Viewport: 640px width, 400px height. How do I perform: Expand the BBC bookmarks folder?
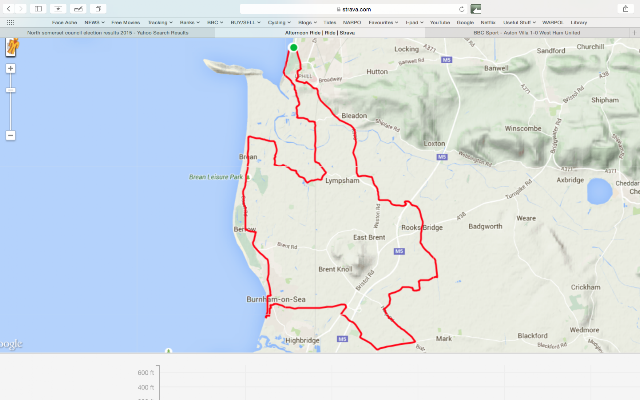215,22
